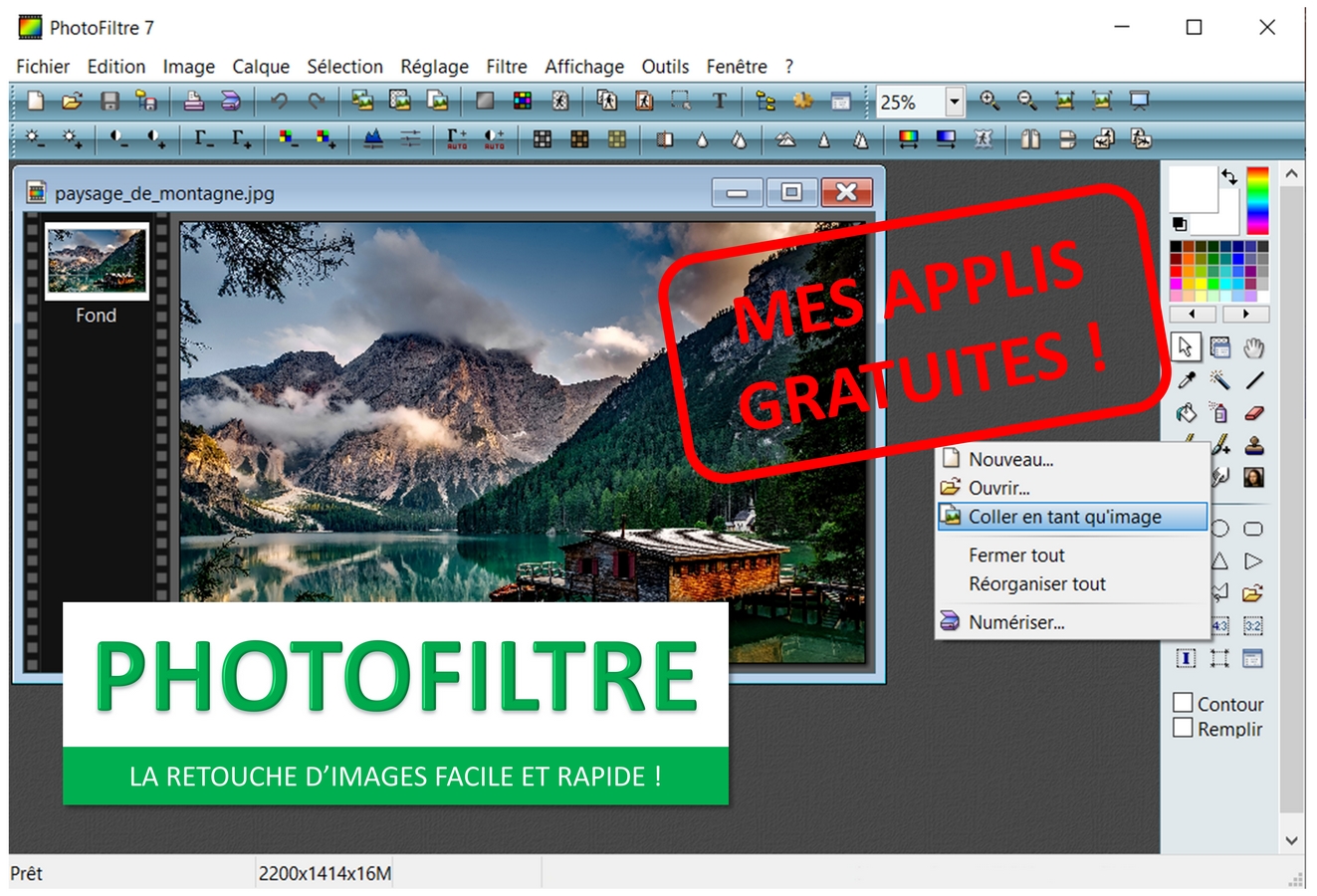Activate the Pipette color picker tool
Image resolution: width=1317 pixels, height=896 pixels.
tap(1187, 380)
